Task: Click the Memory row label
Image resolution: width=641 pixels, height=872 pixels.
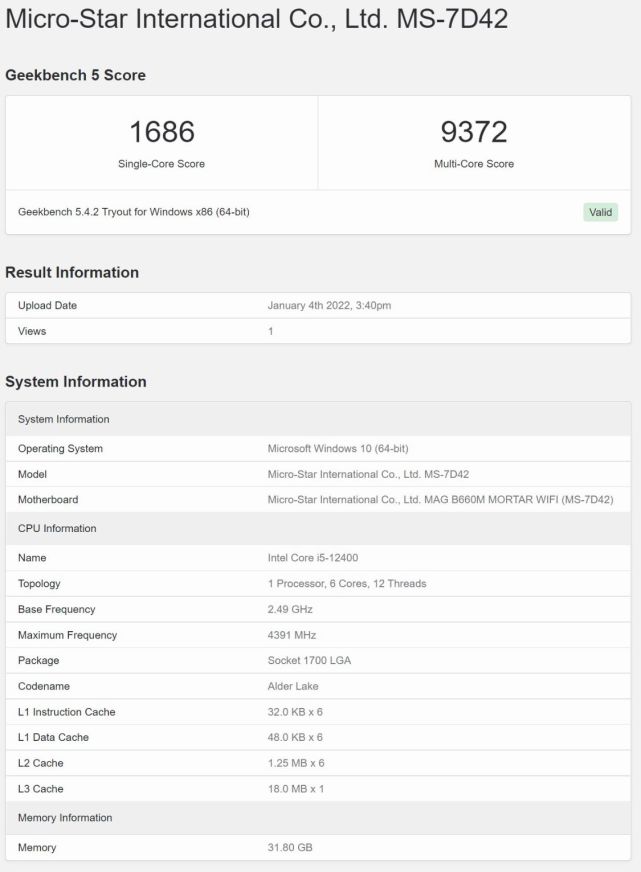Action: (37, 848)
